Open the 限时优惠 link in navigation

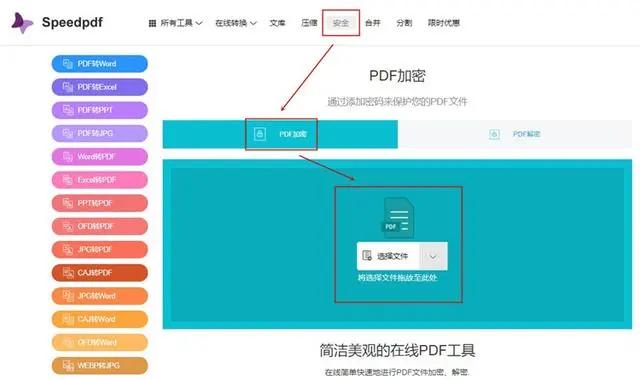tap(444, 23)
